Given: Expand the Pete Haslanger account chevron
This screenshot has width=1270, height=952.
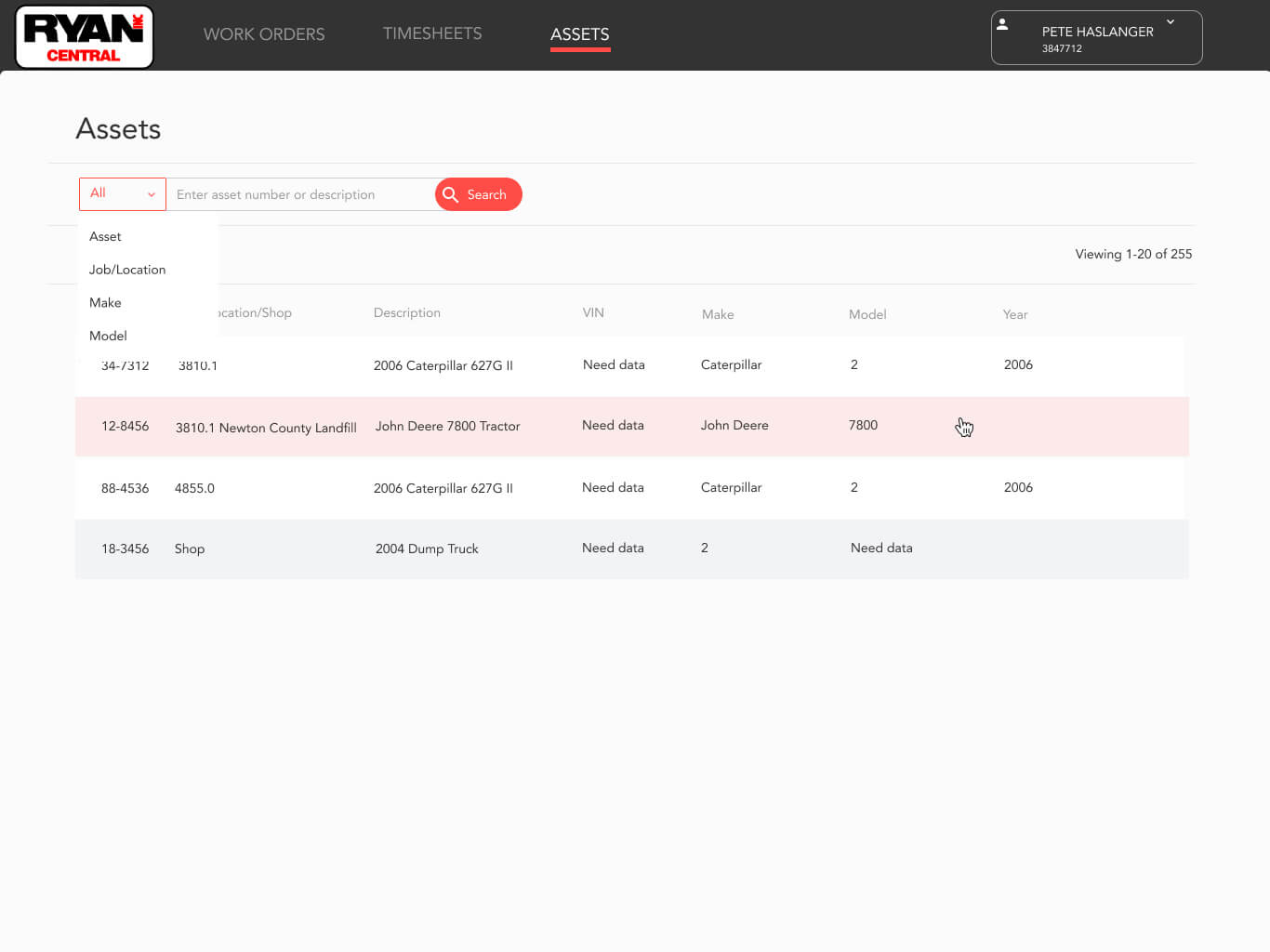Looking at the screenshot, I should (1171, 21).
